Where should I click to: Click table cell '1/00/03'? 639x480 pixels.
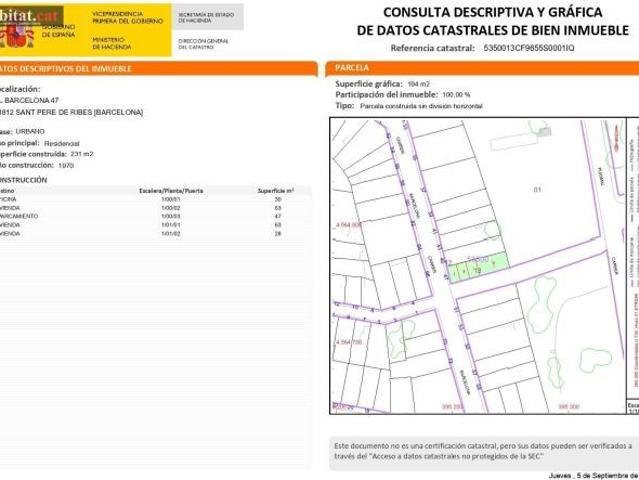click(170, 216)
